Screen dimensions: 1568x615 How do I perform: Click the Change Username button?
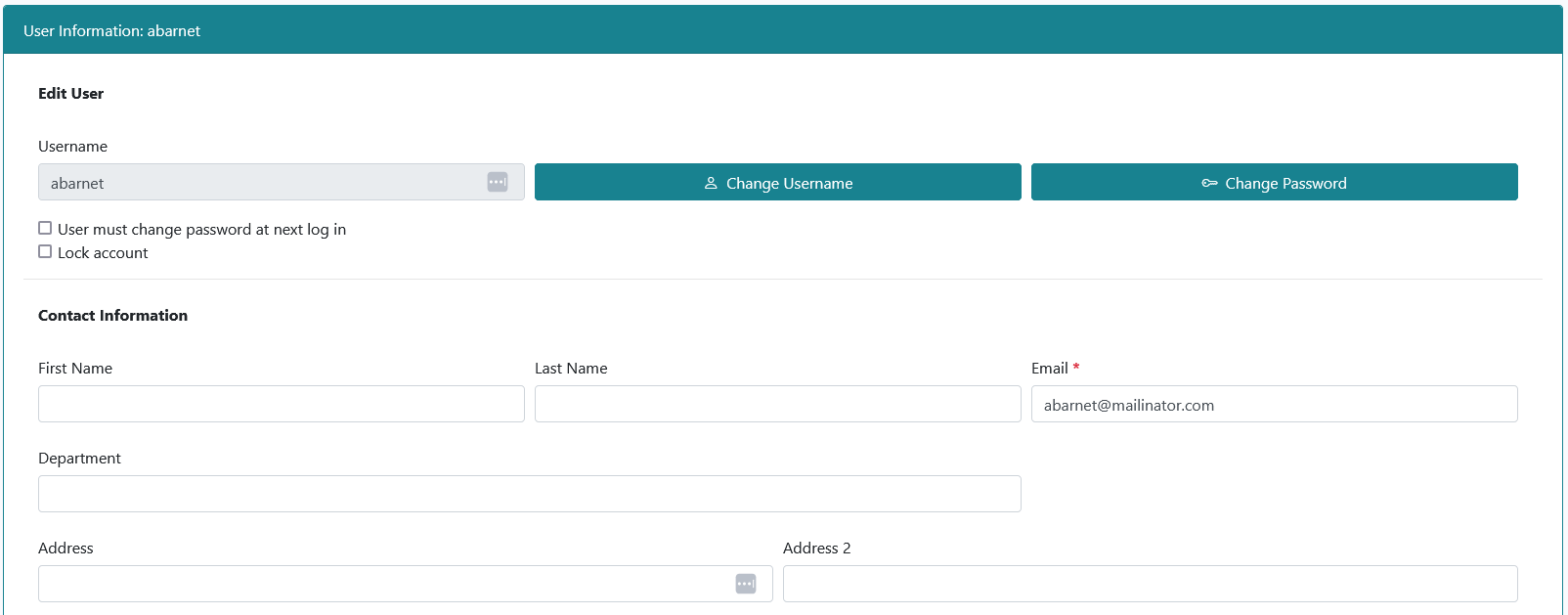778,182
